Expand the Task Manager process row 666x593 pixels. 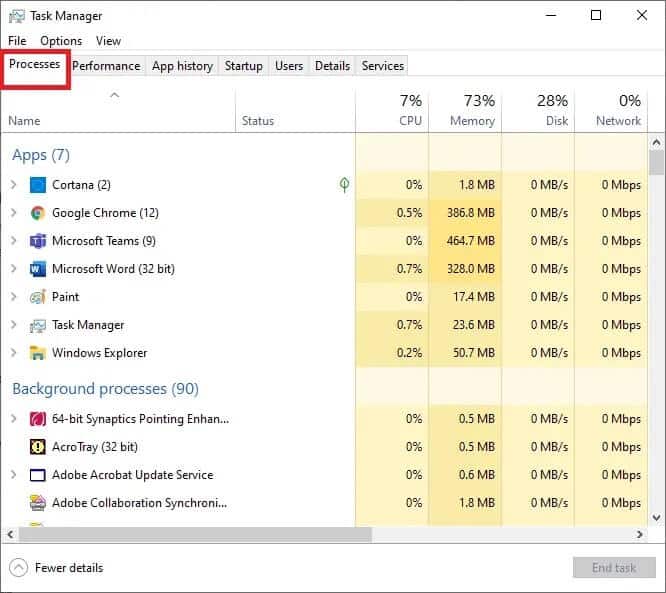pos(14,325)
